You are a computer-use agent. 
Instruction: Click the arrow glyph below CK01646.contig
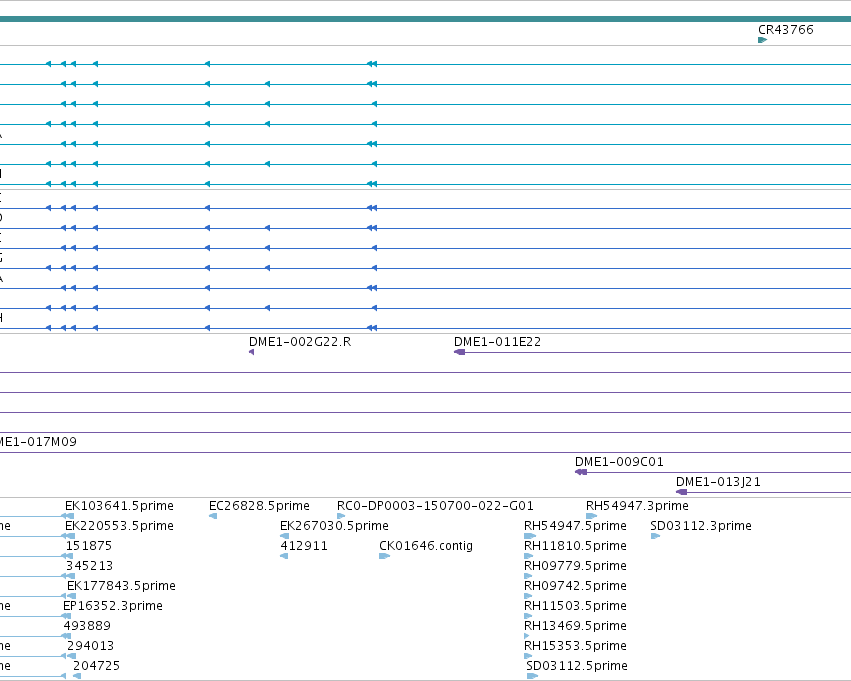coord(384,556)
